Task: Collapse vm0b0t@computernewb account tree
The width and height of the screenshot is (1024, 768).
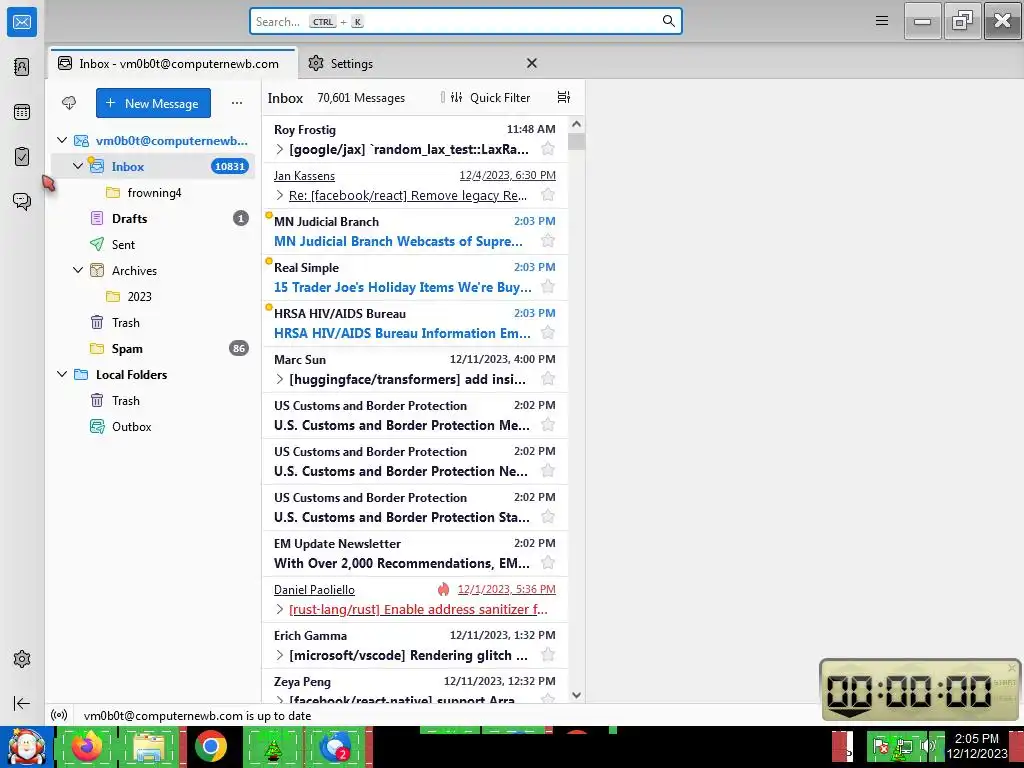Action: (x=62, y=140)
